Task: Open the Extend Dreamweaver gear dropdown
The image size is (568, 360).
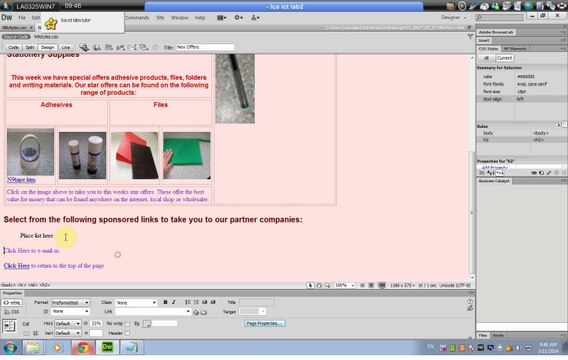Action: click(238, 17)
